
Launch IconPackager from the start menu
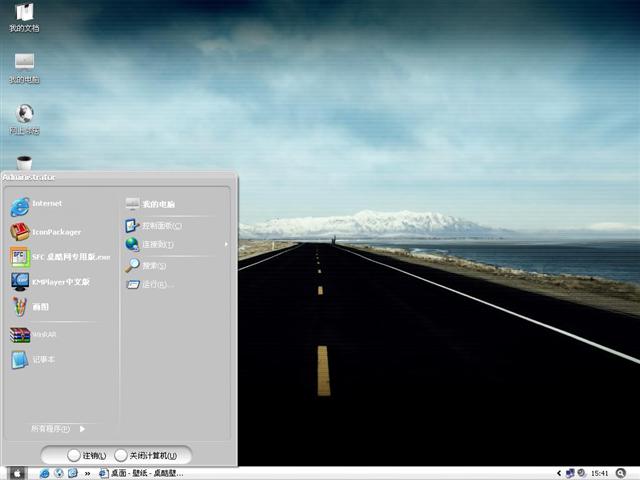click(46, 232)
